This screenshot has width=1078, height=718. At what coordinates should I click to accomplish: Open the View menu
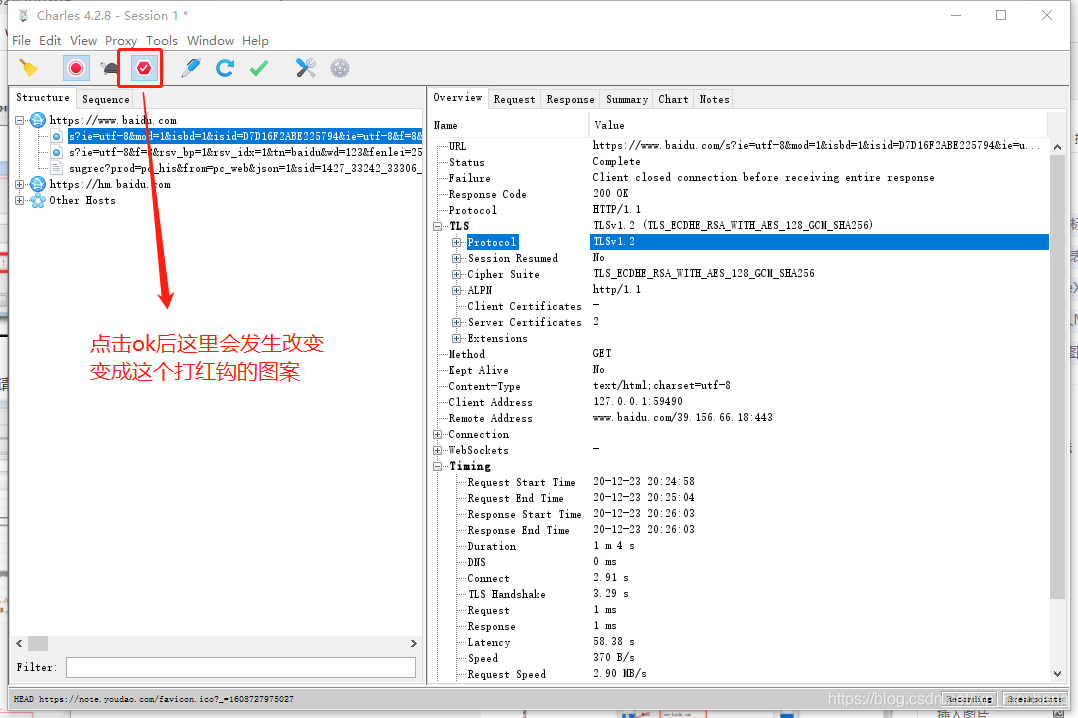click(x=83, y=41)
